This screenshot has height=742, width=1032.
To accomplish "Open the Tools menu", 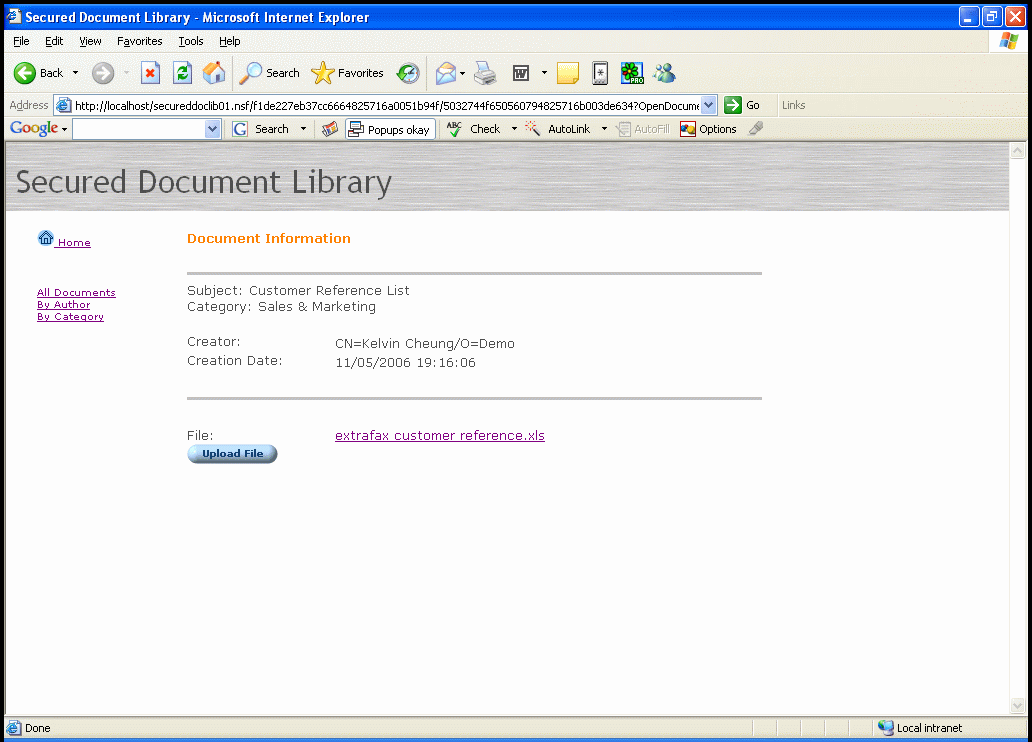I will click(x=190, y=41).
